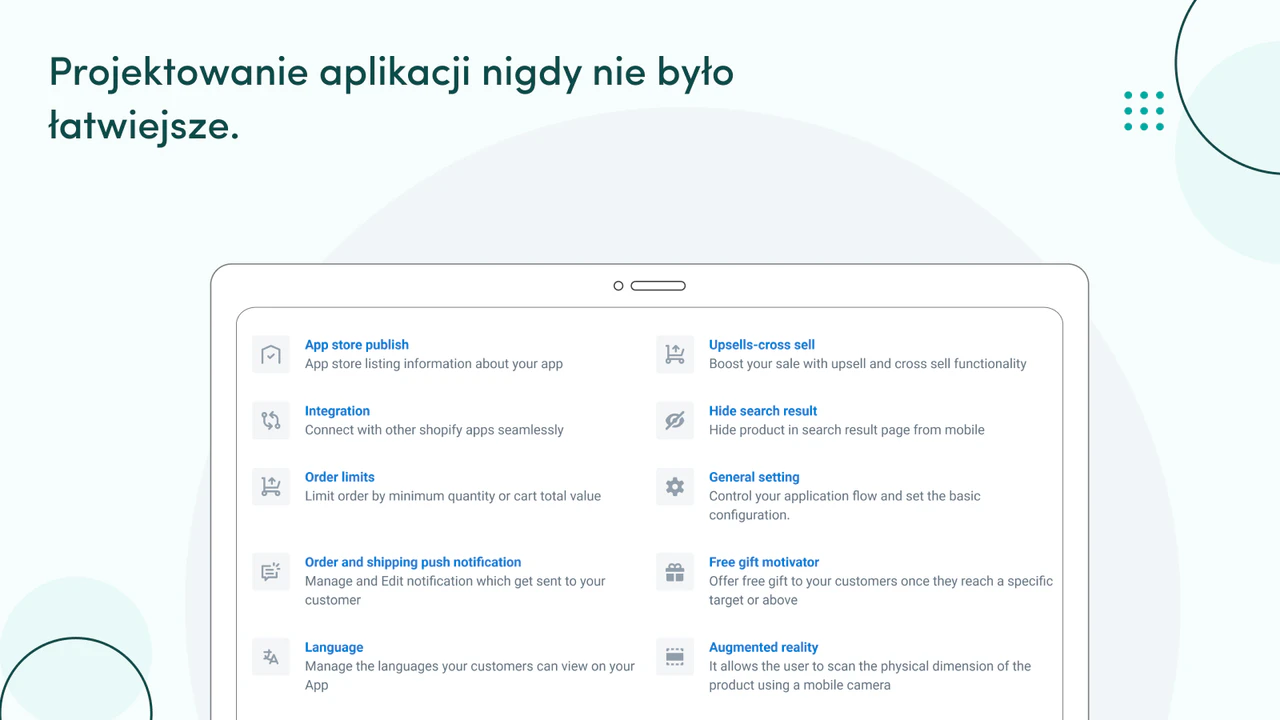Open the App store publish link
1280x720 pixels.
point(357,345)
